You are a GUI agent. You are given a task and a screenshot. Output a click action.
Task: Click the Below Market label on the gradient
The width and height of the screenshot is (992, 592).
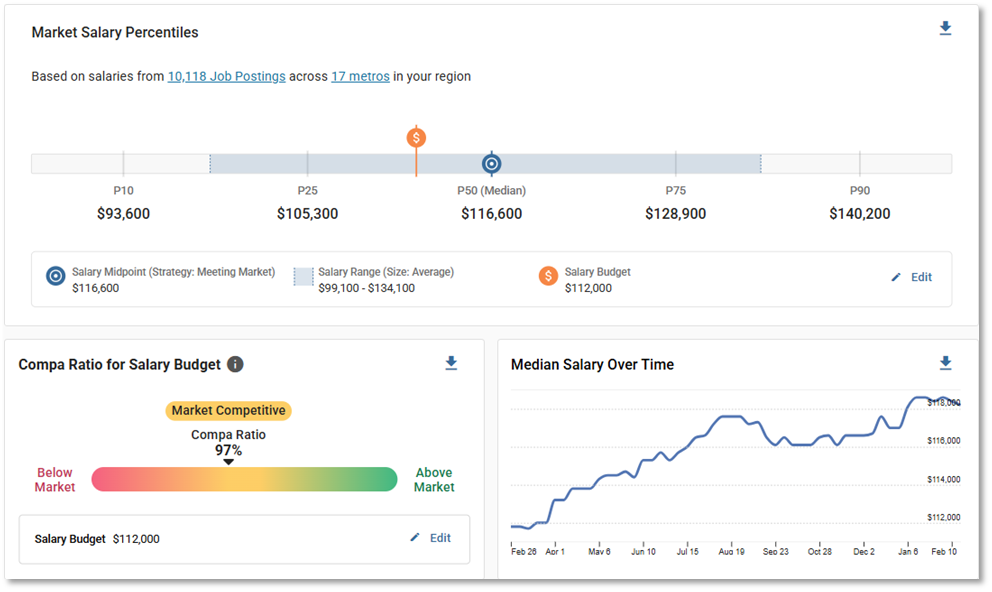click(54, 480)
